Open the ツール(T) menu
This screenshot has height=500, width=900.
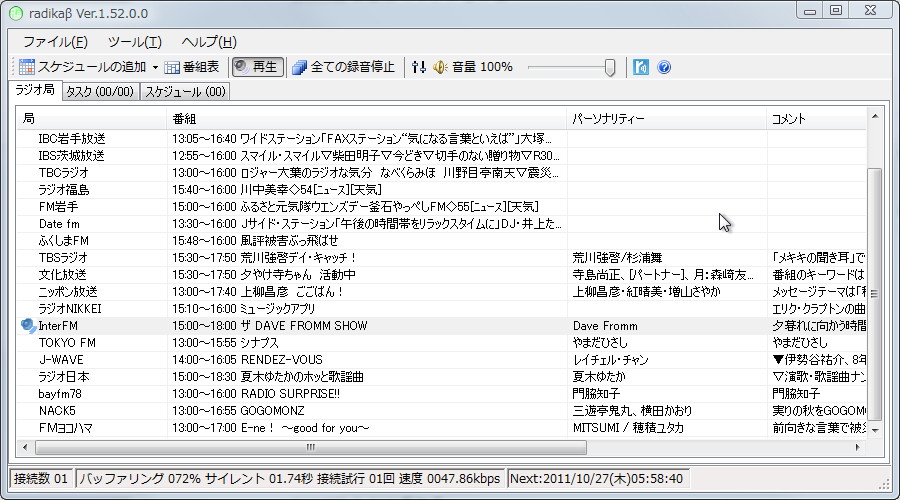(x=135, y=42)
